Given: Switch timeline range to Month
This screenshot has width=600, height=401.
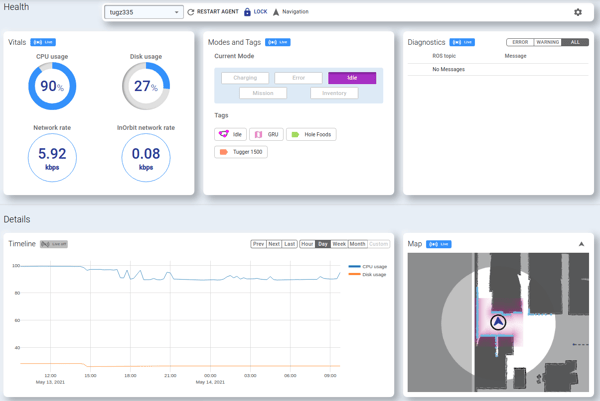Looking at the screenshot, I should [357, 244].
